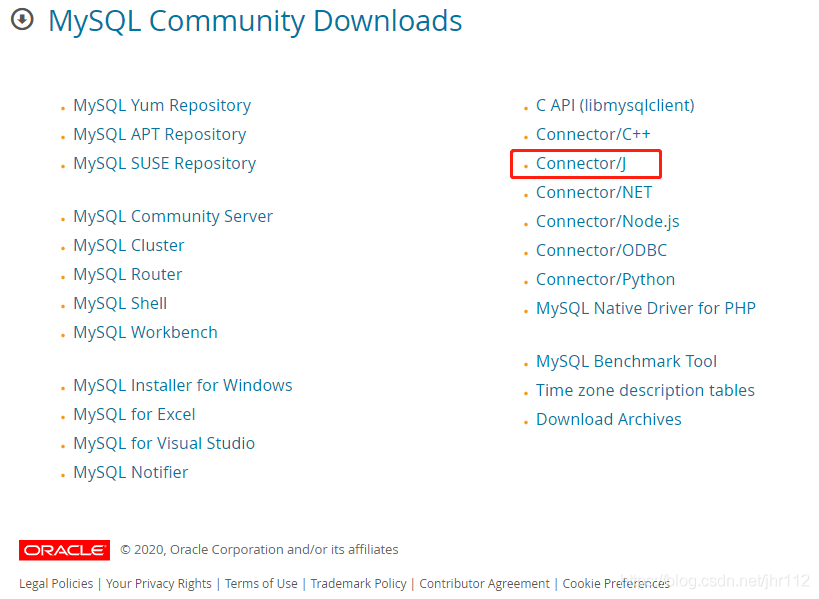This screenshot has width=819, height=599.
Task: Open the MySQL APT Repository link
Action: [x=159, y=135]
